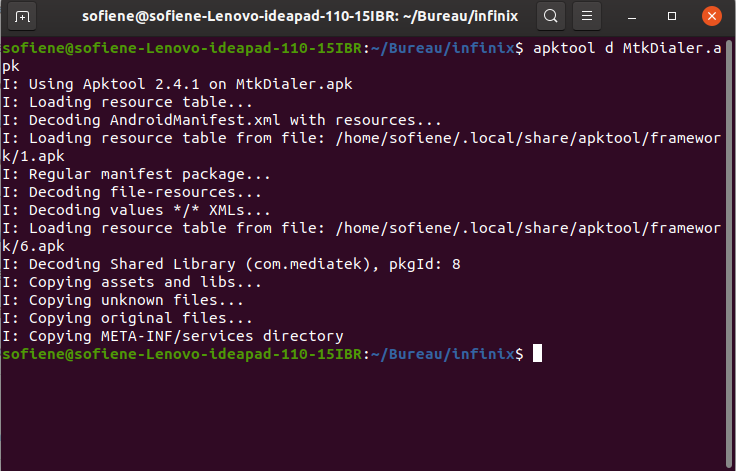Open a new terminal tab
736x471 pixels.
(22, 16)
